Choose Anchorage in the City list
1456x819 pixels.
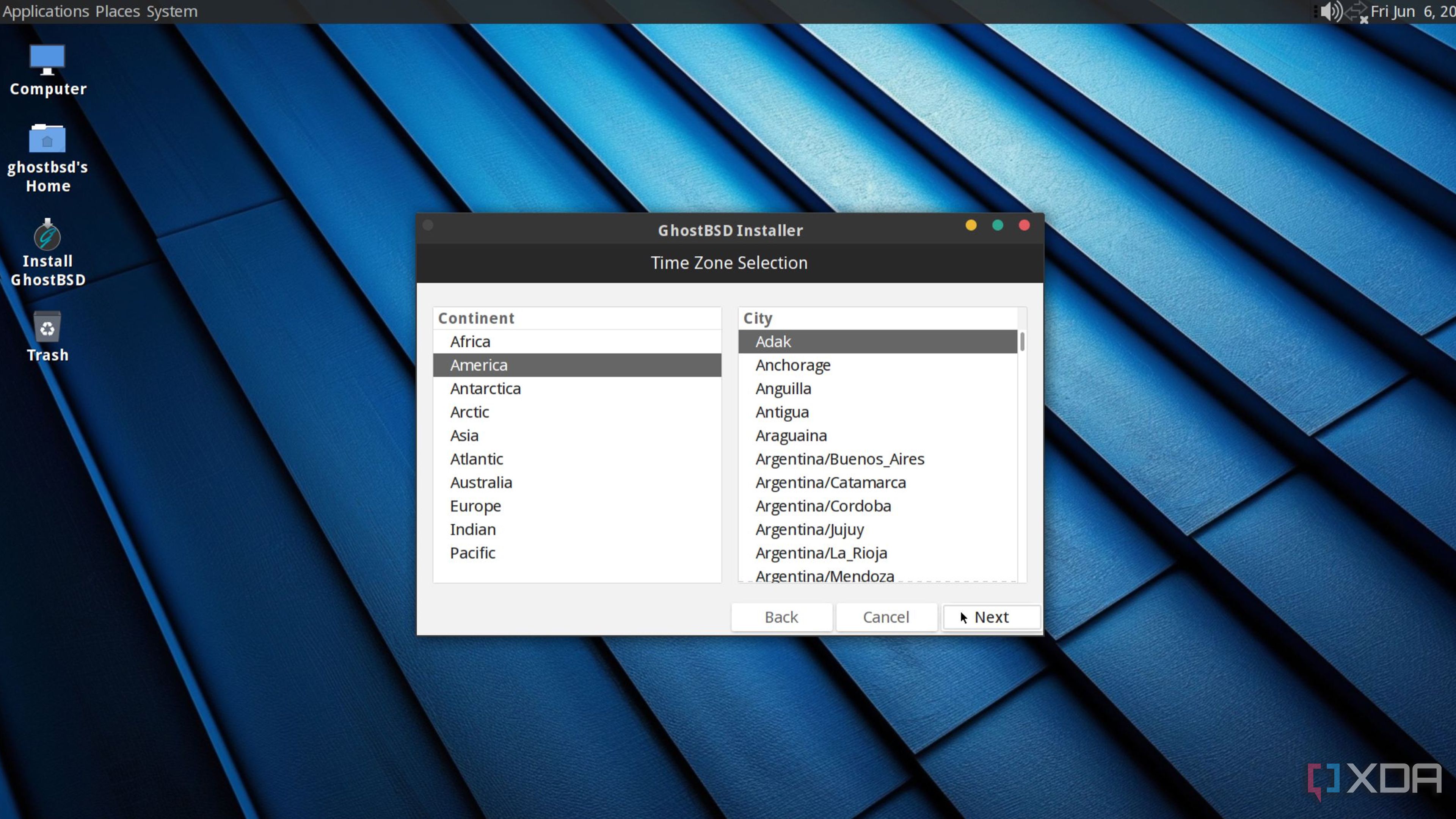(793, 365)
